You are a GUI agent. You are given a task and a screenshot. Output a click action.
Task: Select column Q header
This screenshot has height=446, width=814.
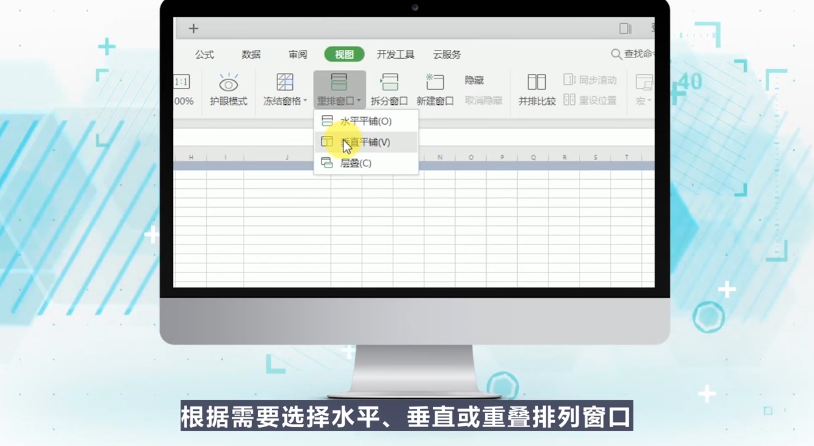pos(533,157)
